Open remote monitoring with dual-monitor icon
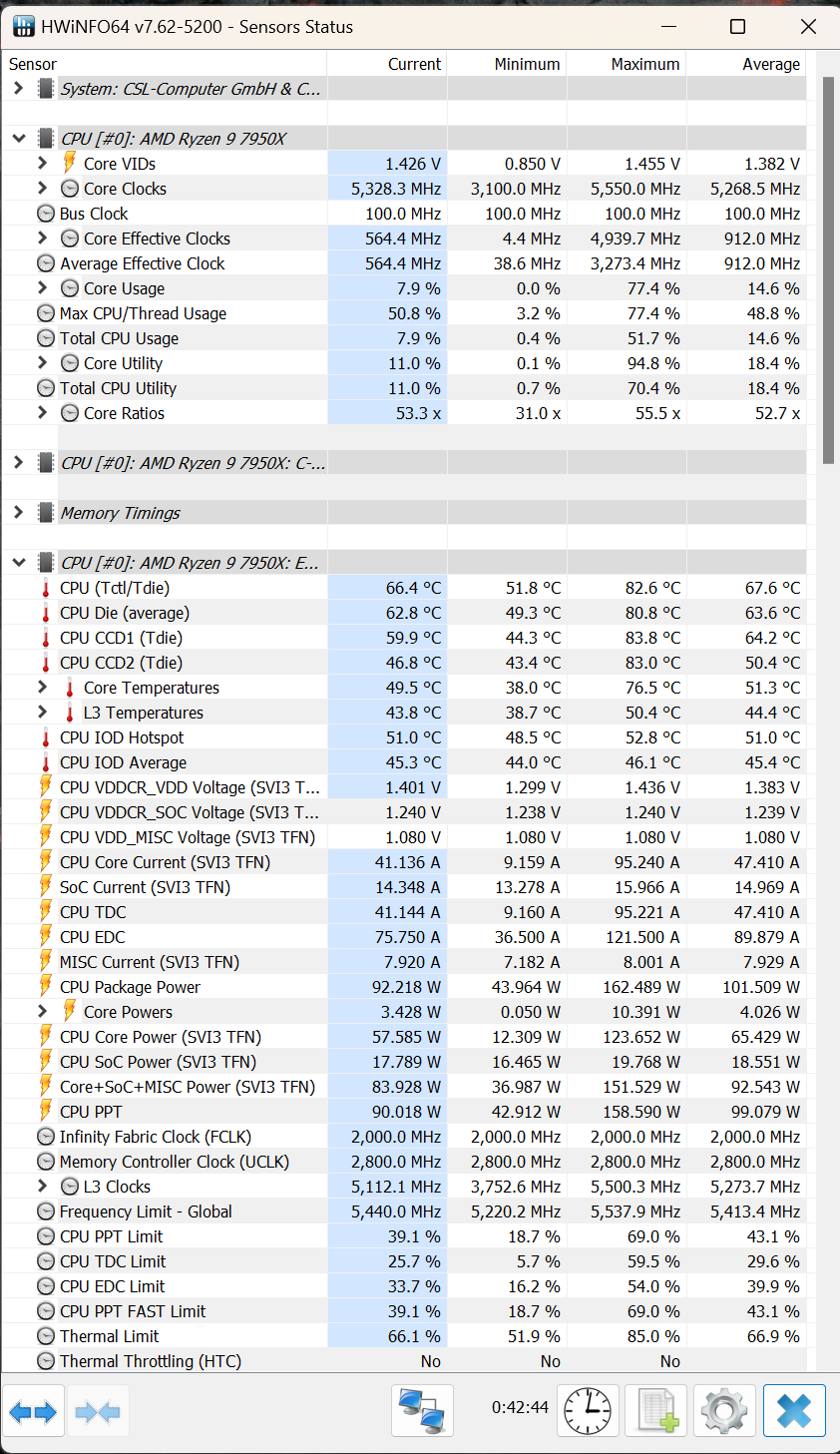This screenshot has height=1454, width=840. click(422, 1410)
